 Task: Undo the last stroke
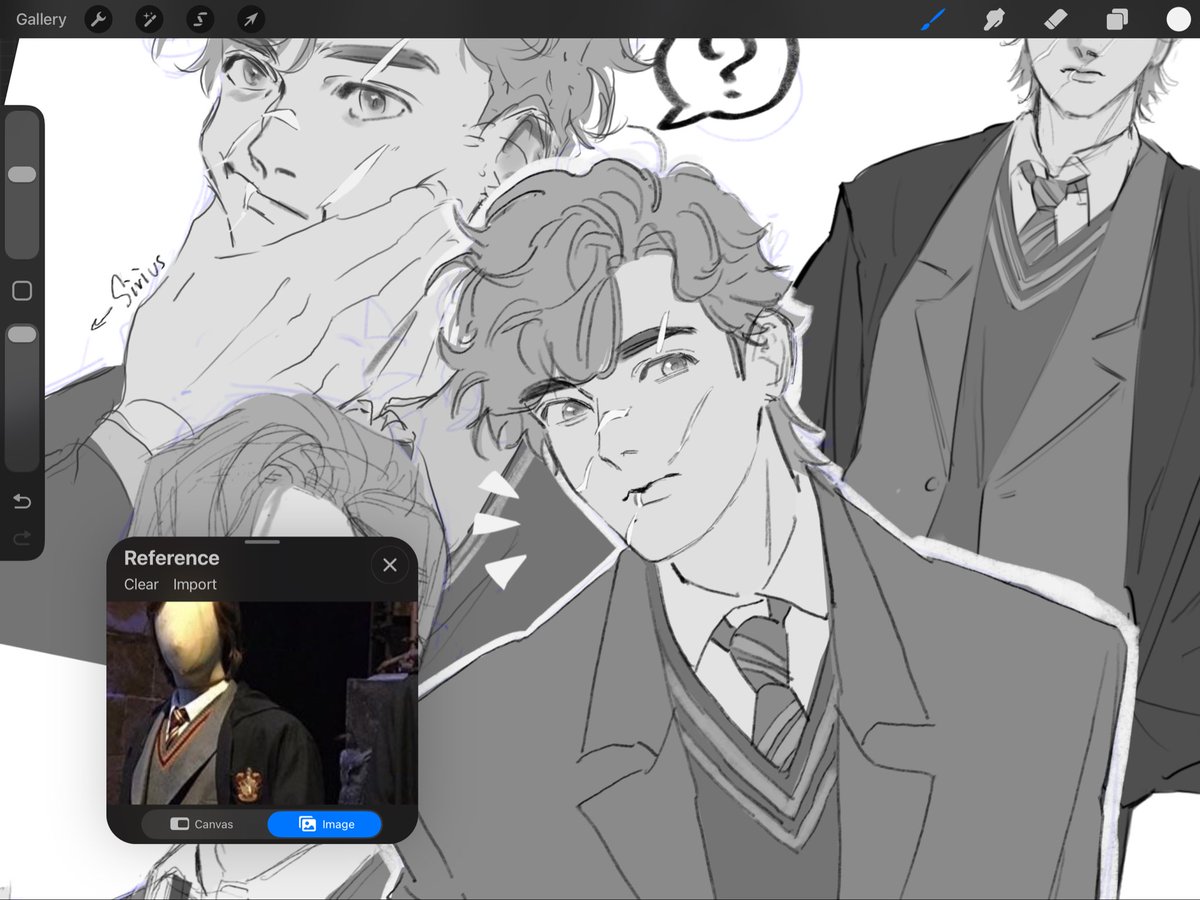[22, 501]
